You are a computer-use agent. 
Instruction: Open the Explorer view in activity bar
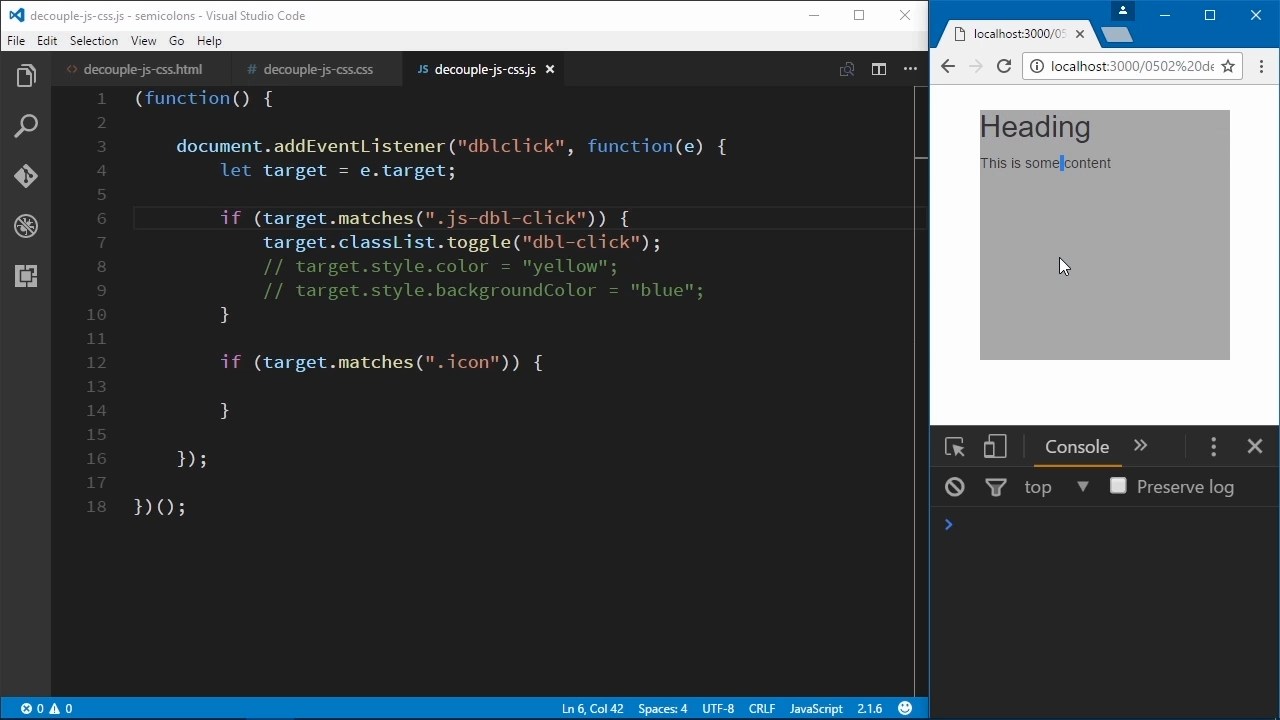26,77
